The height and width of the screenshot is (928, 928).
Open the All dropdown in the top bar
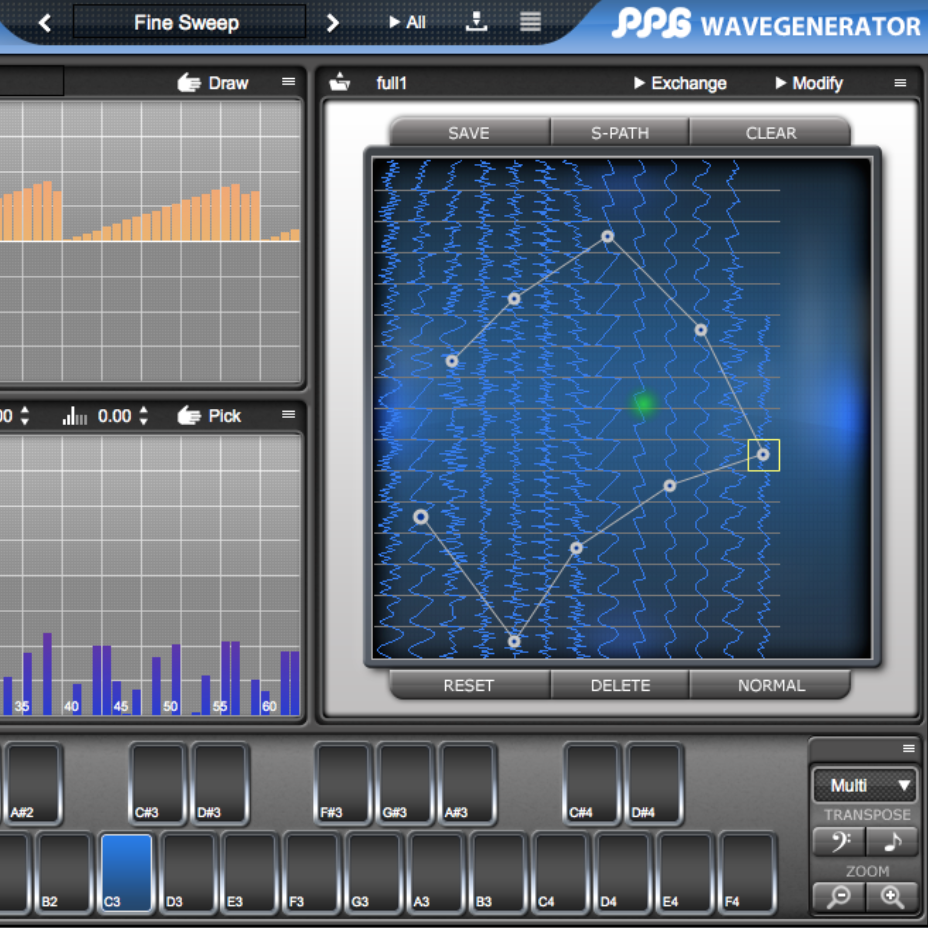click(x=406, y=20)
